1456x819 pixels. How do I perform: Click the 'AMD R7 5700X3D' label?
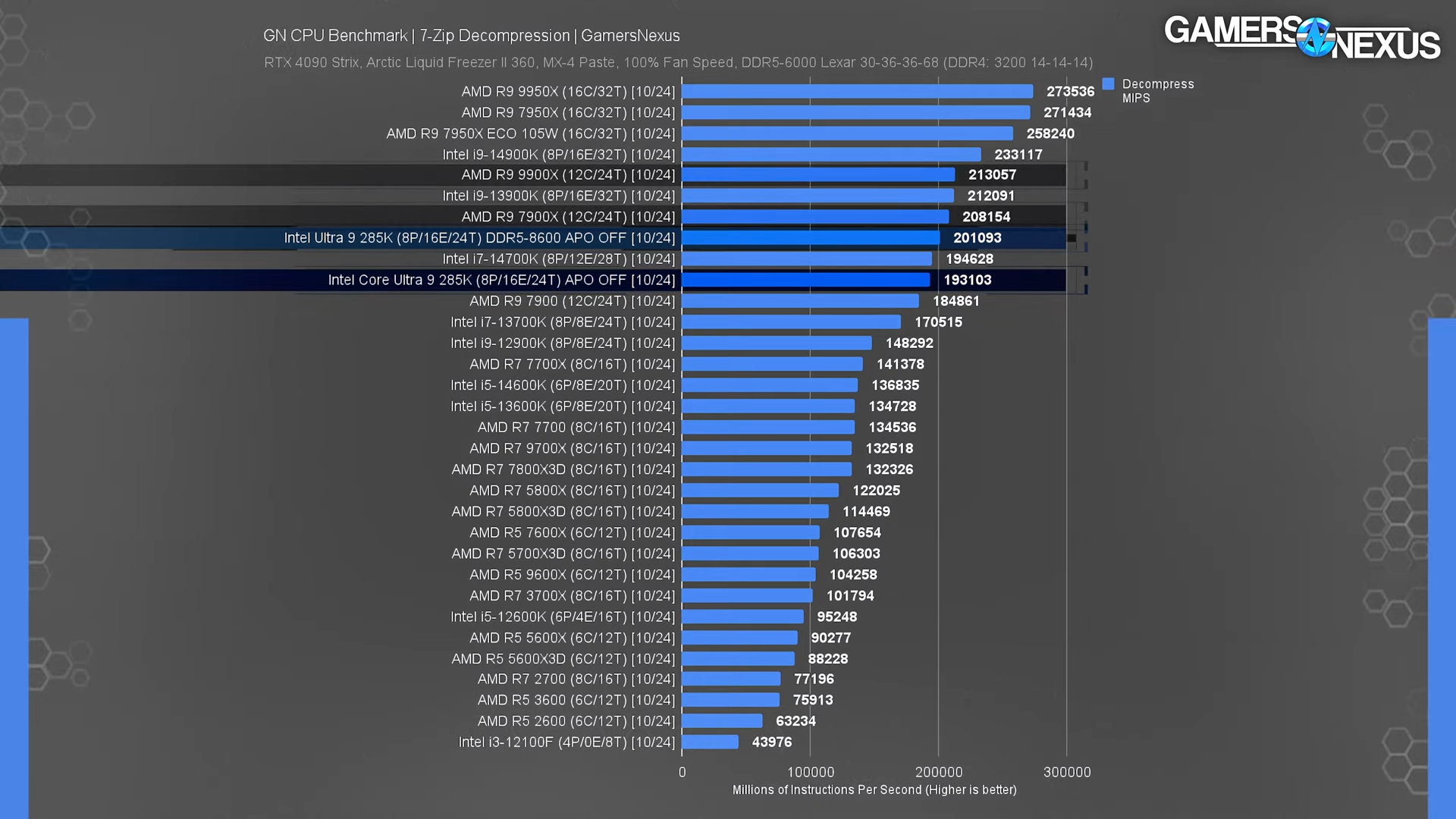(563, 554)
